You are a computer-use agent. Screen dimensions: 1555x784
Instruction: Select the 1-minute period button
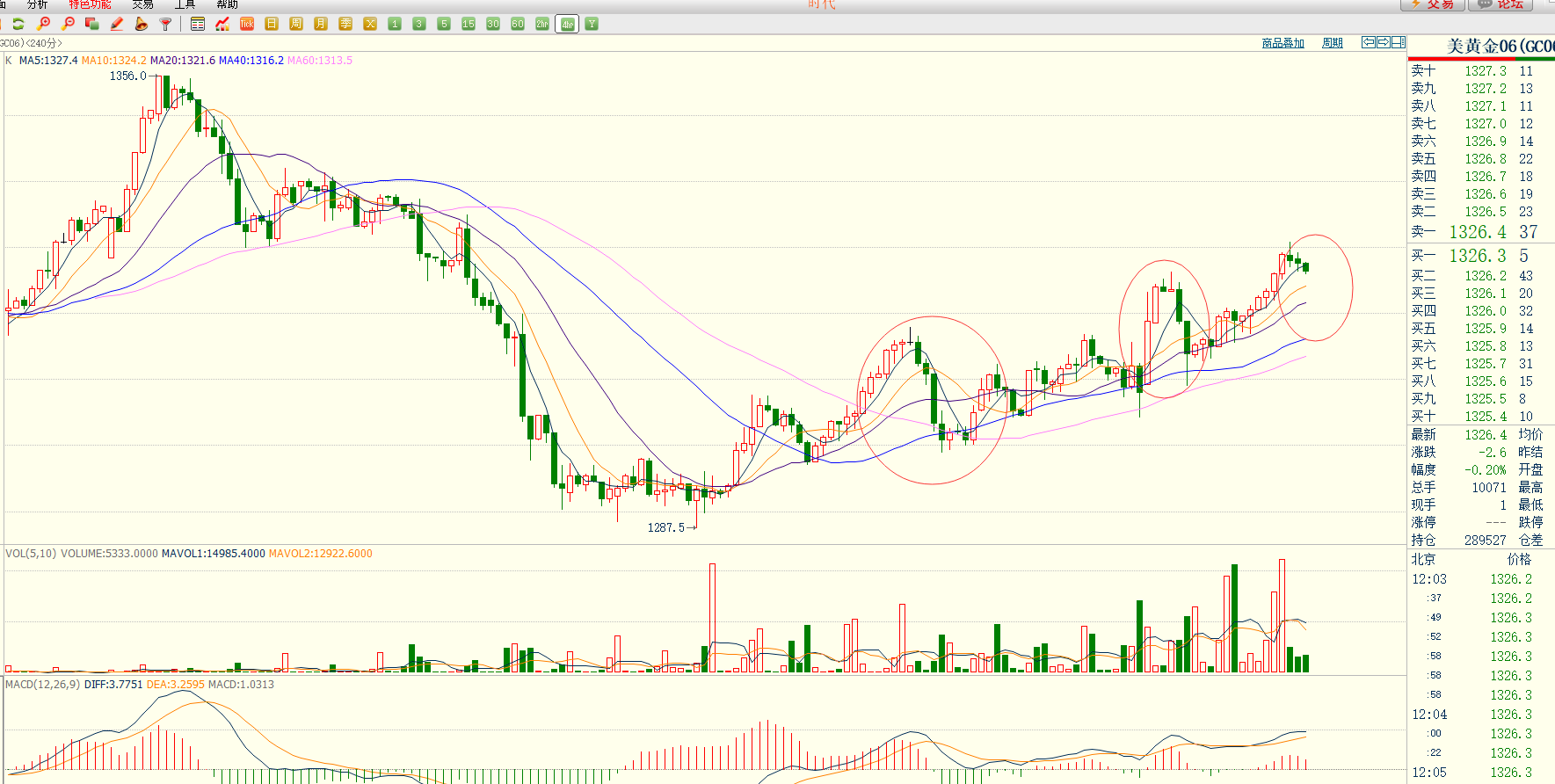(395, 24)
